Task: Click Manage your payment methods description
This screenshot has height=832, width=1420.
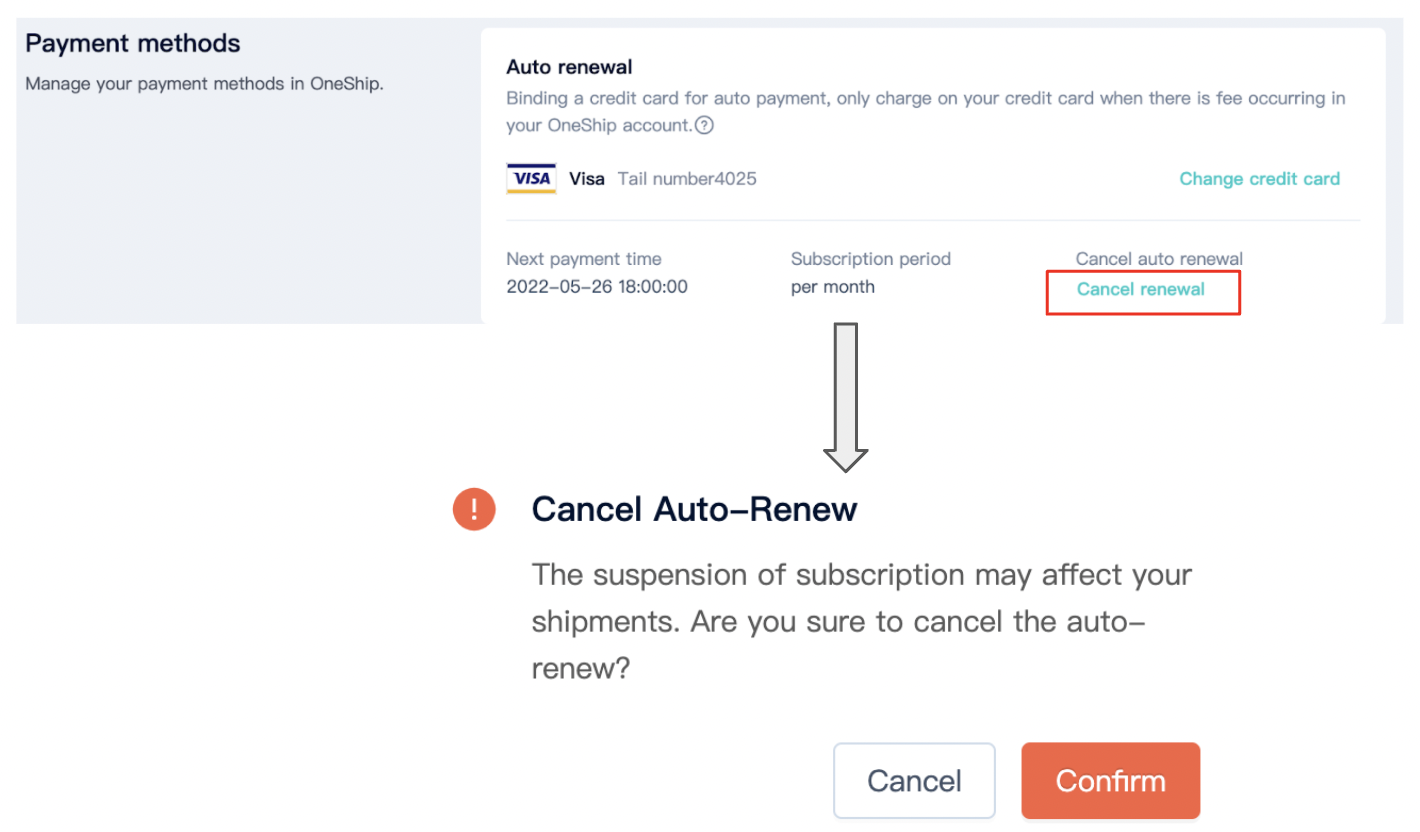Action: (x=204, y=84)
